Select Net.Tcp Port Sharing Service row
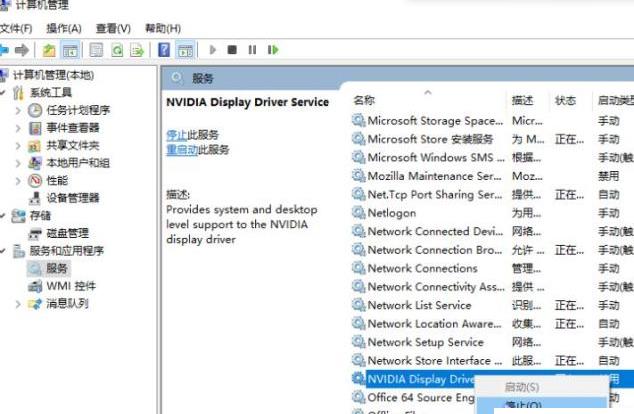Image resolution: width=634 pixels, height=414 pixels. [492, 195]
